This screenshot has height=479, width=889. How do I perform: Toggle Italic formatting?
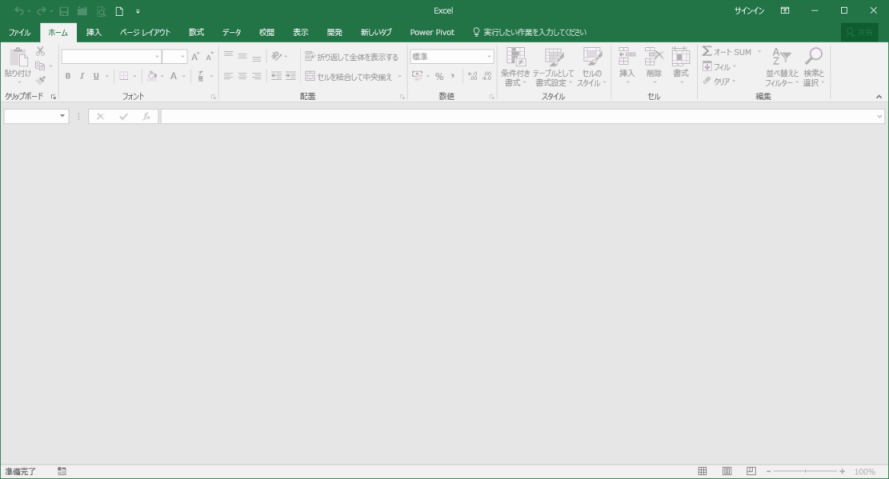tap(82, 76)
